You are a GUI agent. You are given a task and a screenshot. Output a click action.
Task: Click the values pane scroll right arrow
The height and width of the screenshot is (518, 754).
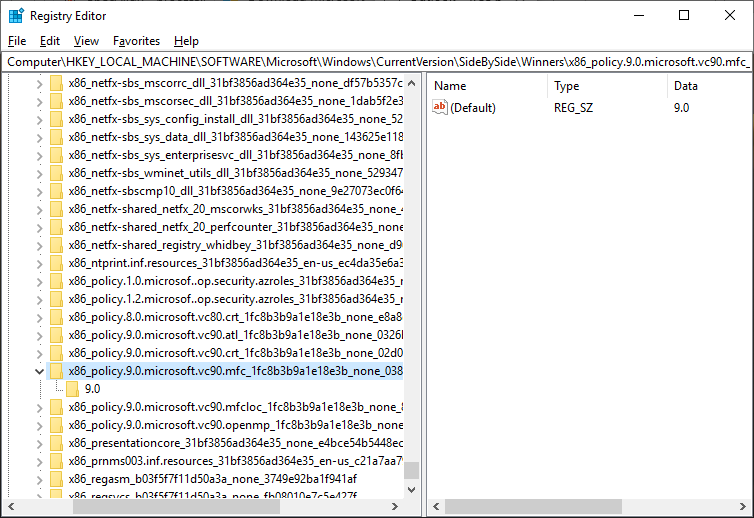click(x=743, y=506)
